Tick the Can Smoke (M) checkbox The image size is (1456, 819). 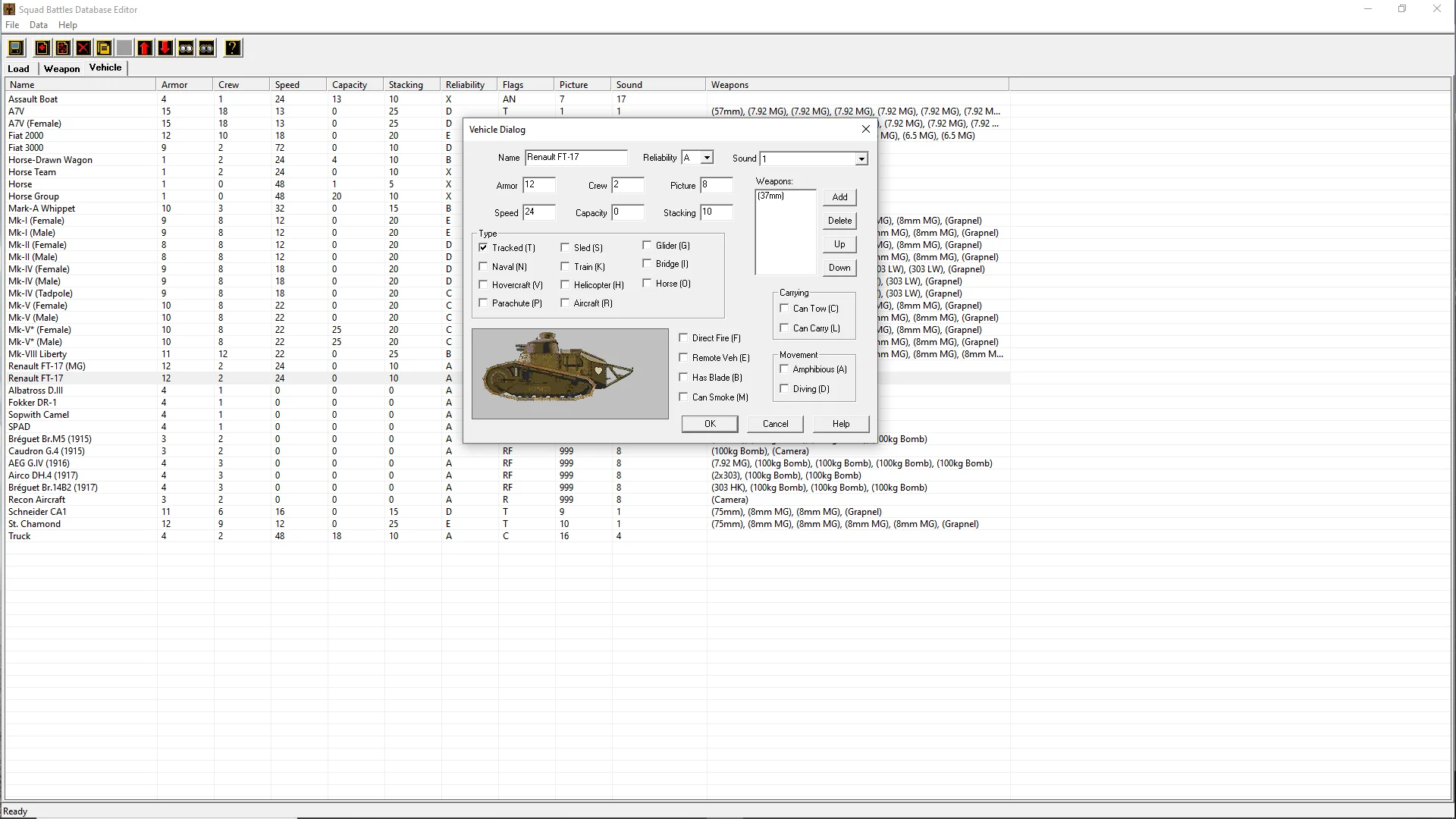[683, 397]
